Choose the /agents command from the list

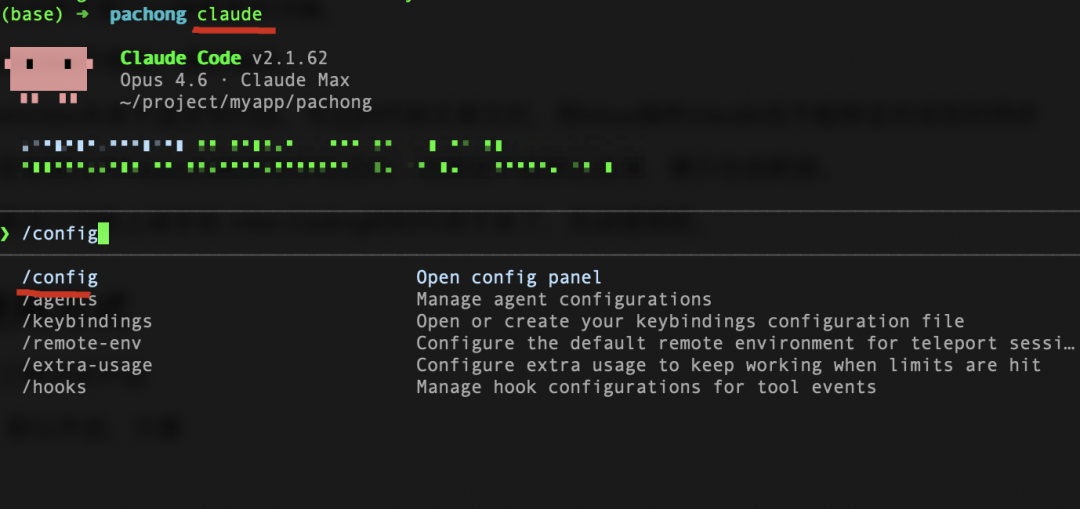point(60,299)
